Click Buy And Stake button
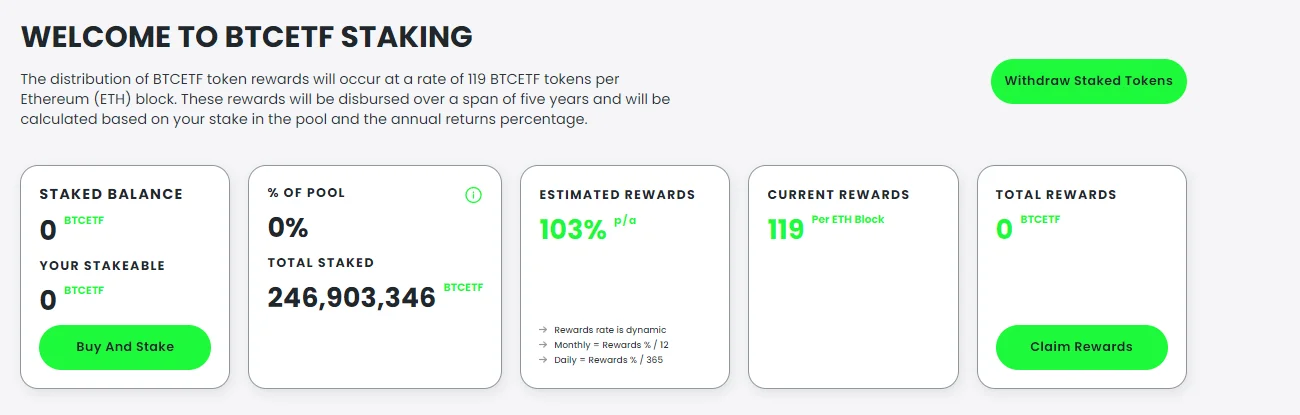This screenshot has width=1300, height=415. click(x=125, y=347)
